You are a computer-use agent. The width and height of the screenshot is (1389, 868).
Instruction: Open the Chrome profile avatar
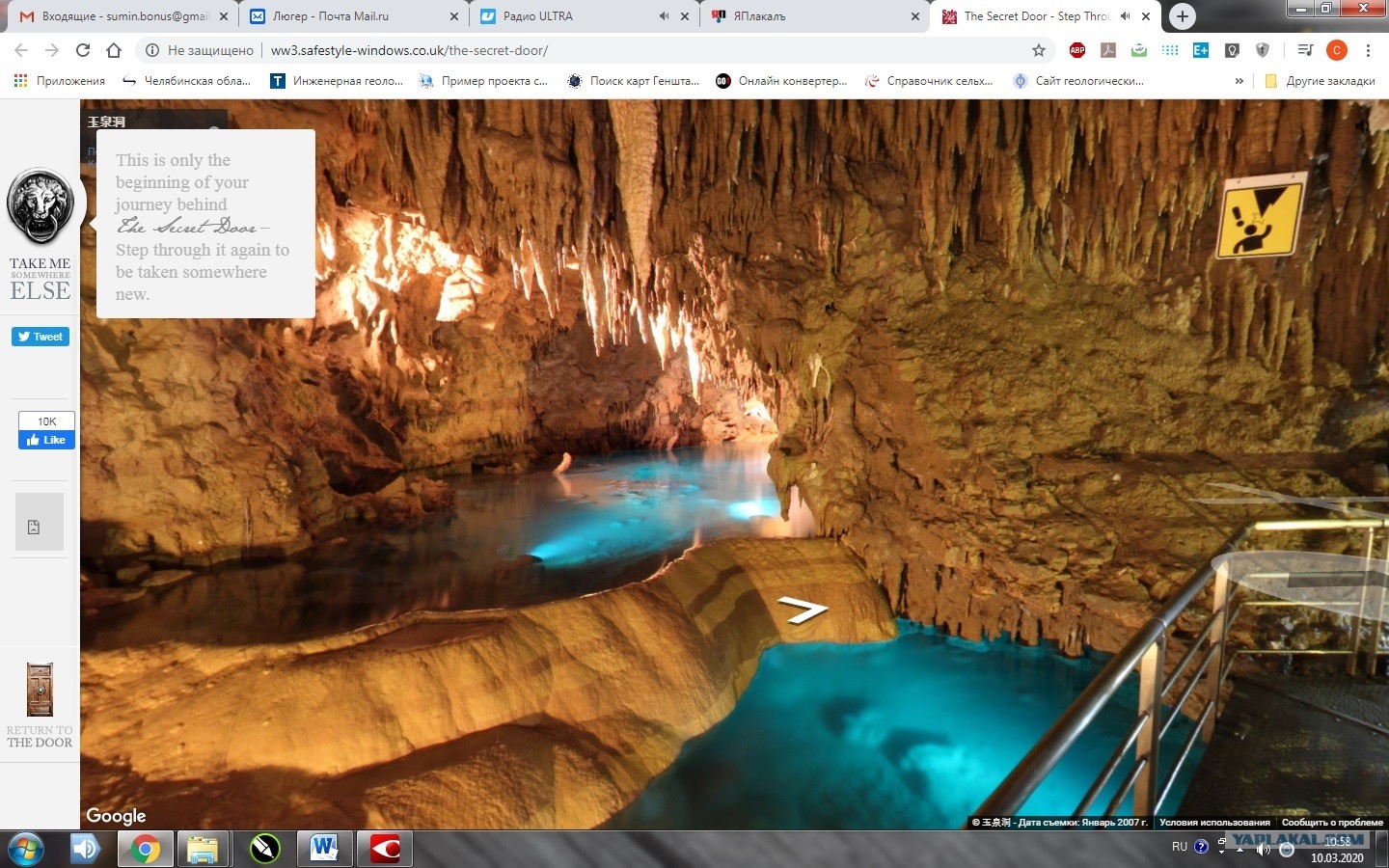coord(1336,50)
